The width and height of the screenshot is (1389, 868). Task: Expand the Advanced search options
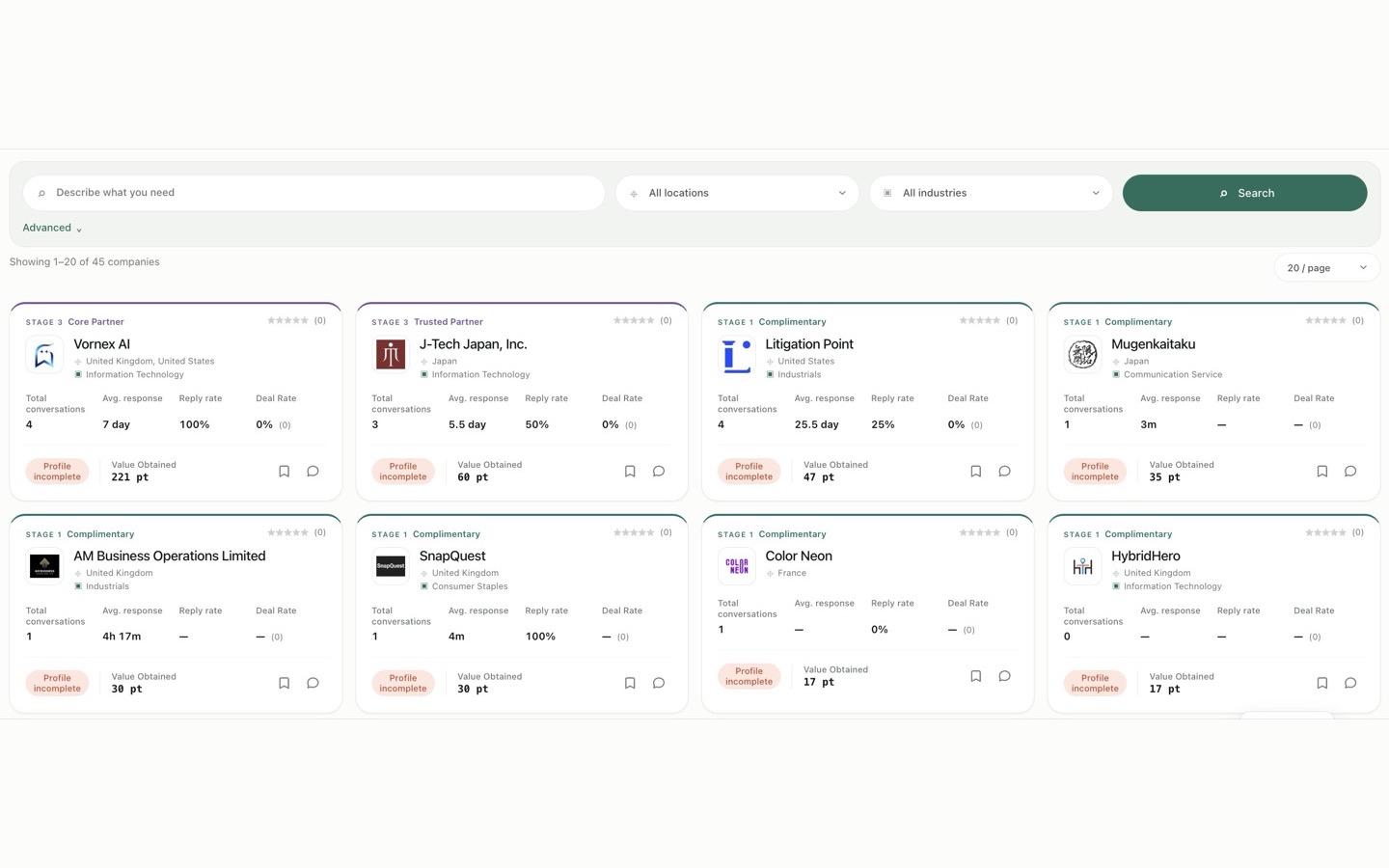[x=52, y=229]
